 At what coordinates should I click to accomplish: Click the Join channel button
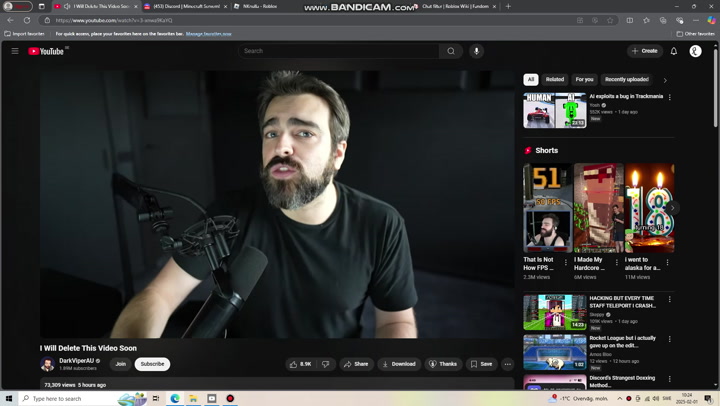pos(121,364)
